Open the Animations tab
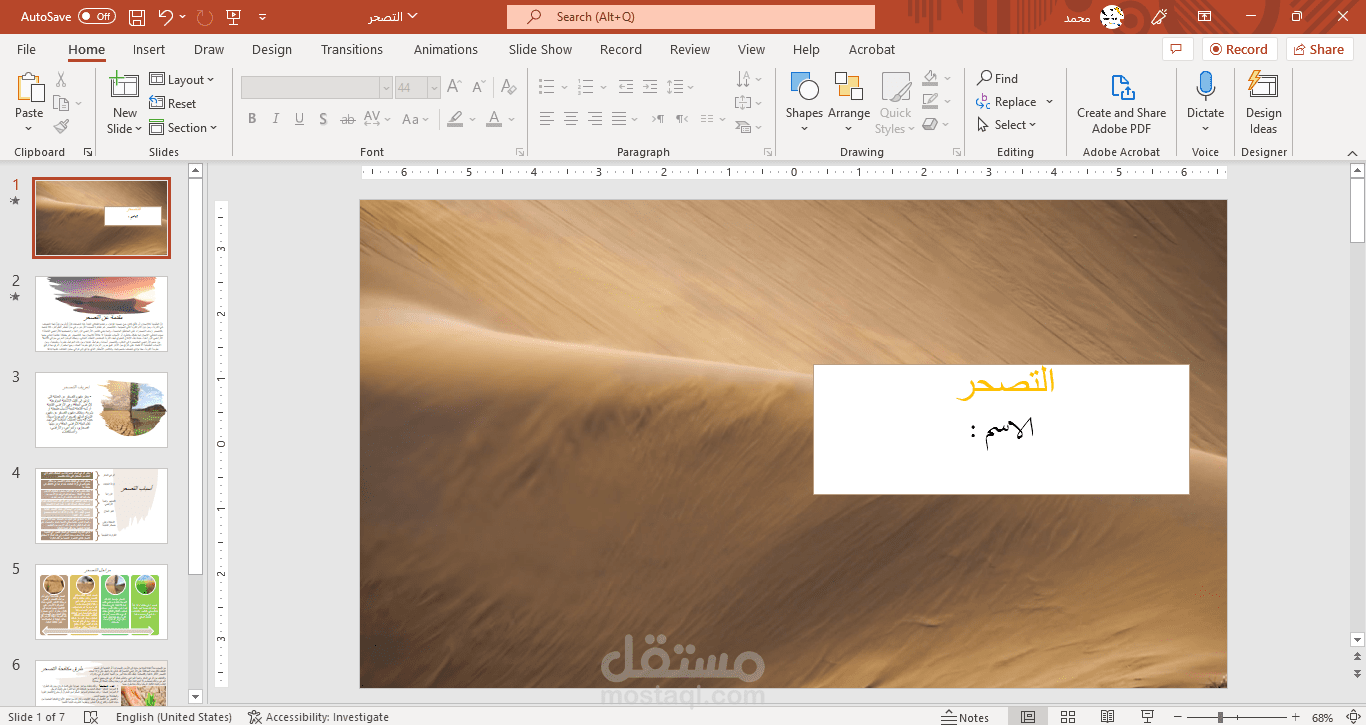The width and height of the screenshot is (1366, 725). (x=446, y=49)
